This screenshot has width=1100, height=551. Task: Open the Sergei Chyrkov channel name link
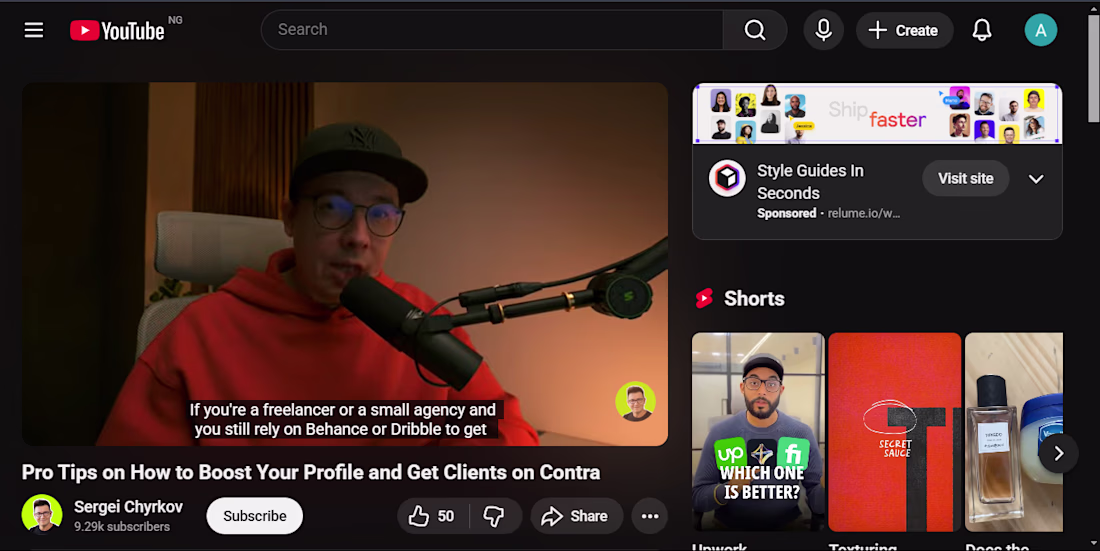click(128, 507)
